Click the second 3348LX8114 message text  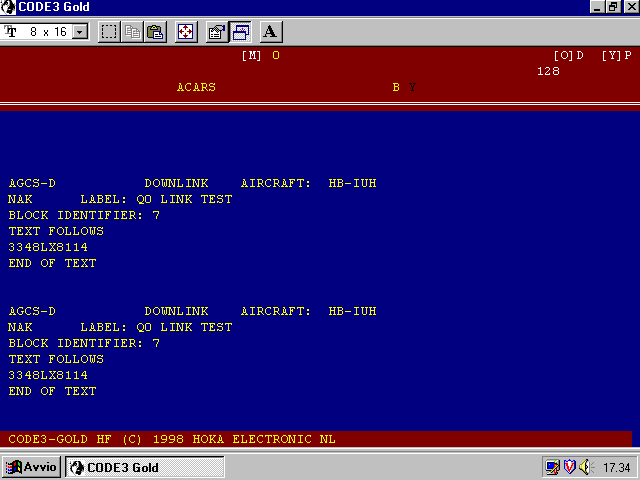(48, 375)
